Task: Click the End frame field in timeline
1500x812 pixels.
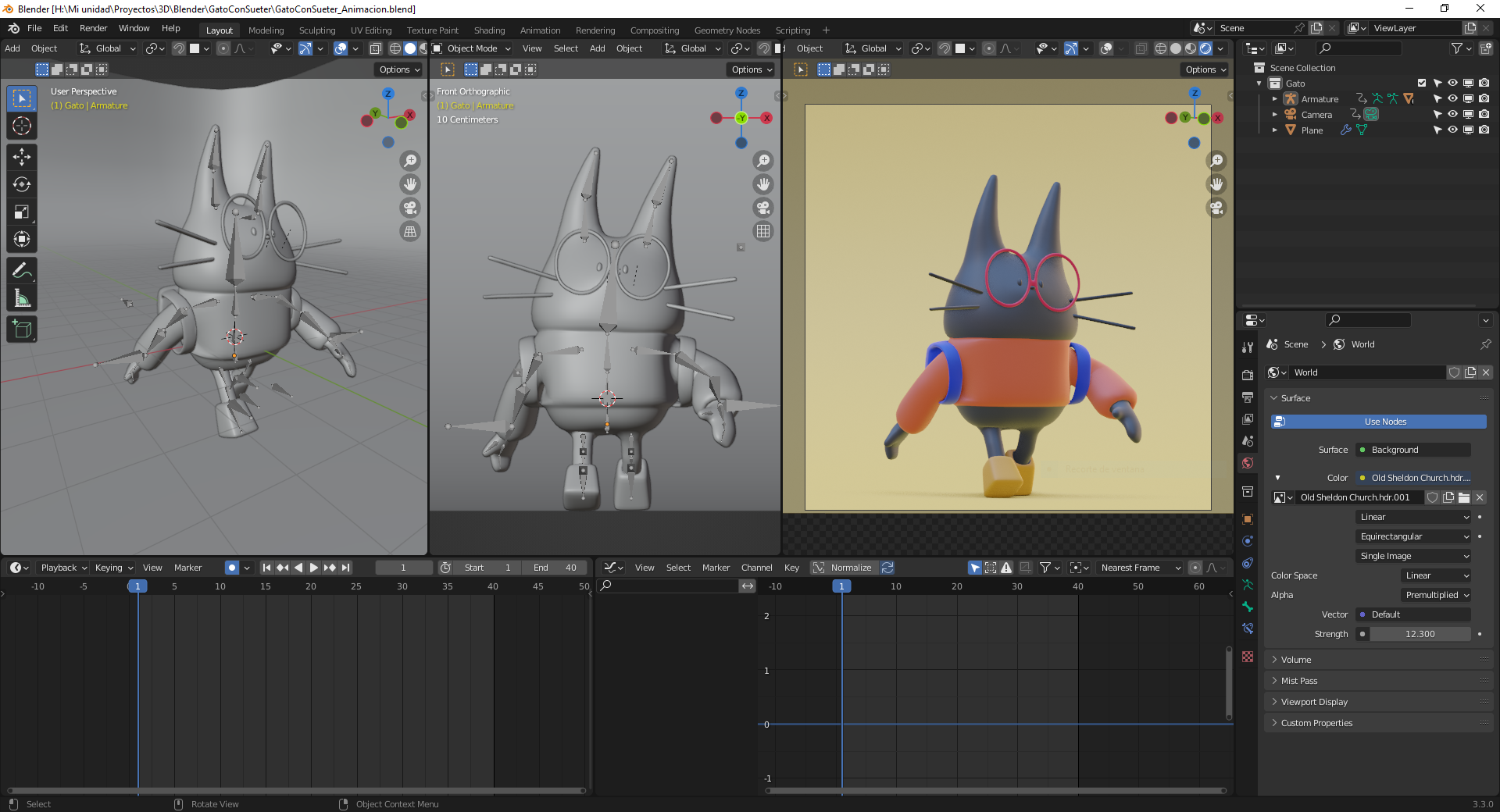Action: 555,568
